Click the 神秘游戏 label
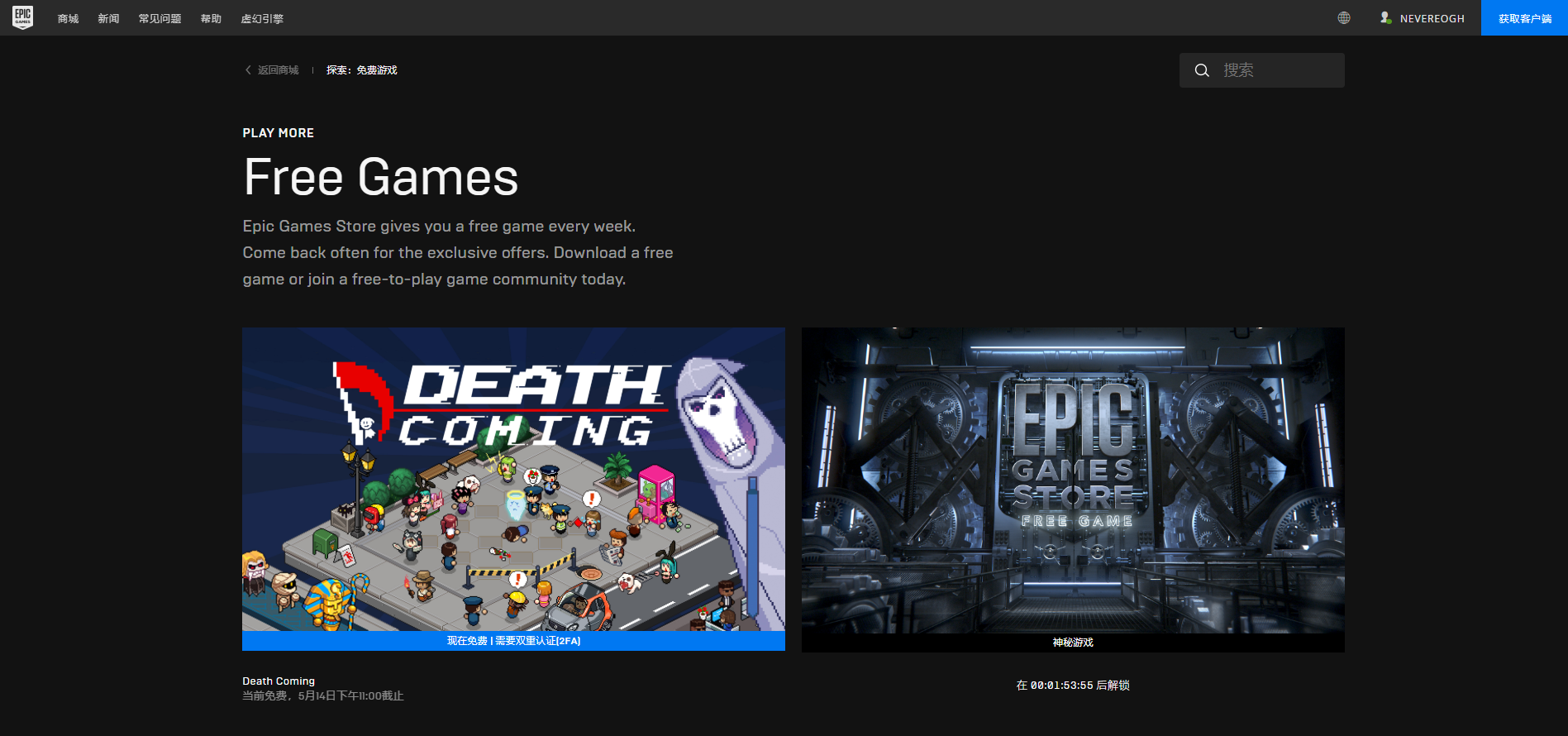The image size is (1568, 736). pyautogui.click(x=1073, y=643)
